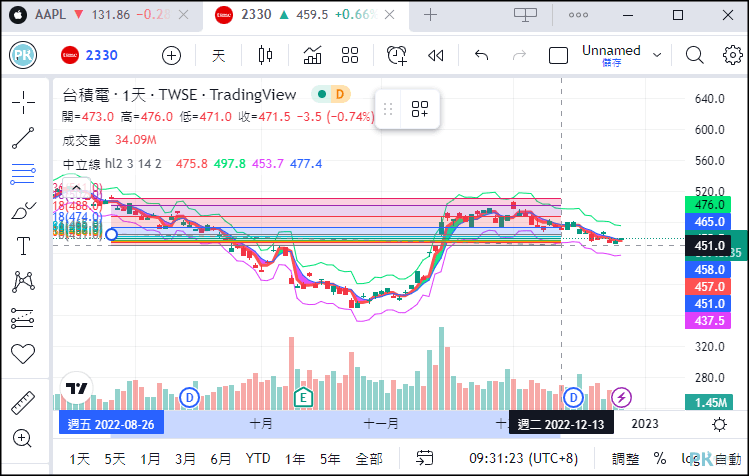Set range to 1月
749x476 pixels.
pyautogui.click(x=150, y=459)
